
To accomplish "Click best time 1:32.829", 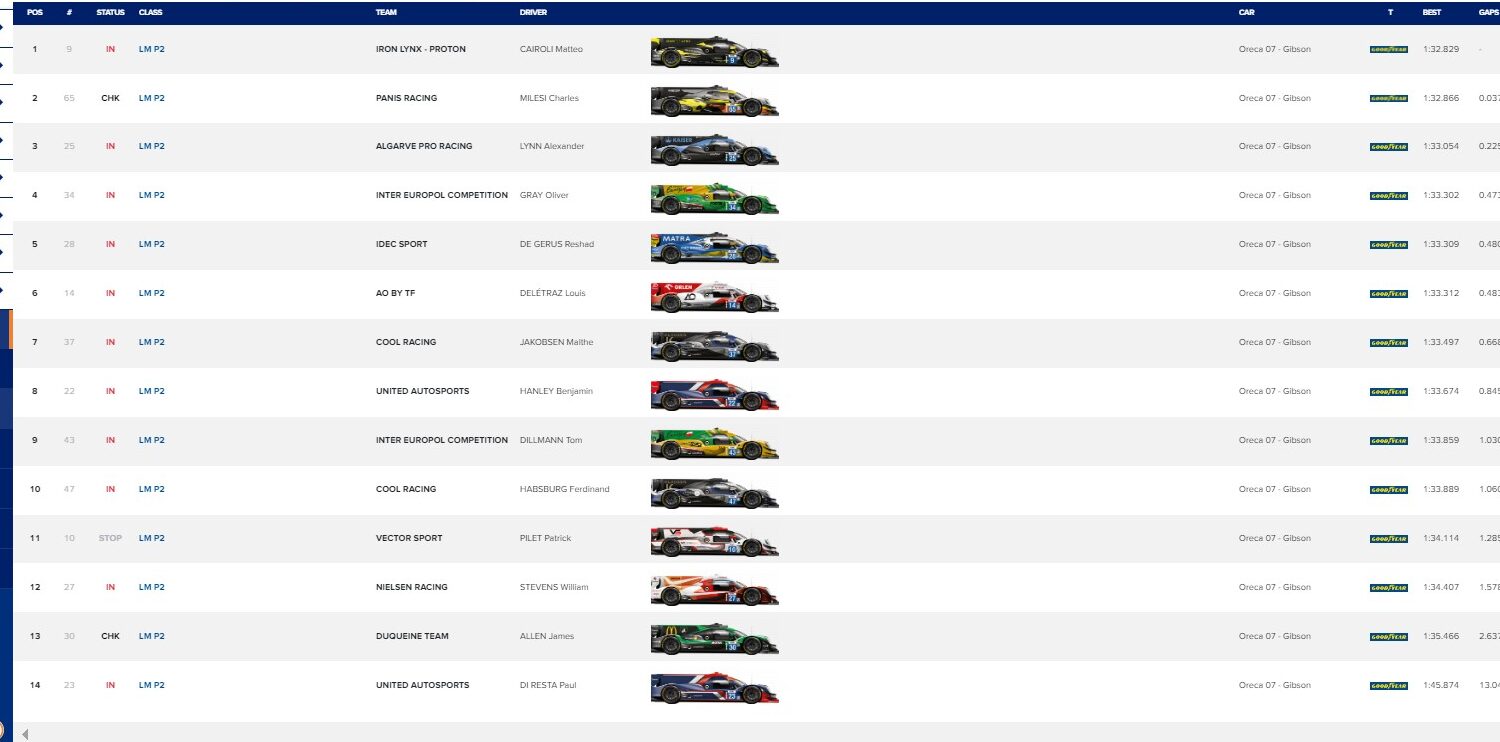I will (1439, 49).
